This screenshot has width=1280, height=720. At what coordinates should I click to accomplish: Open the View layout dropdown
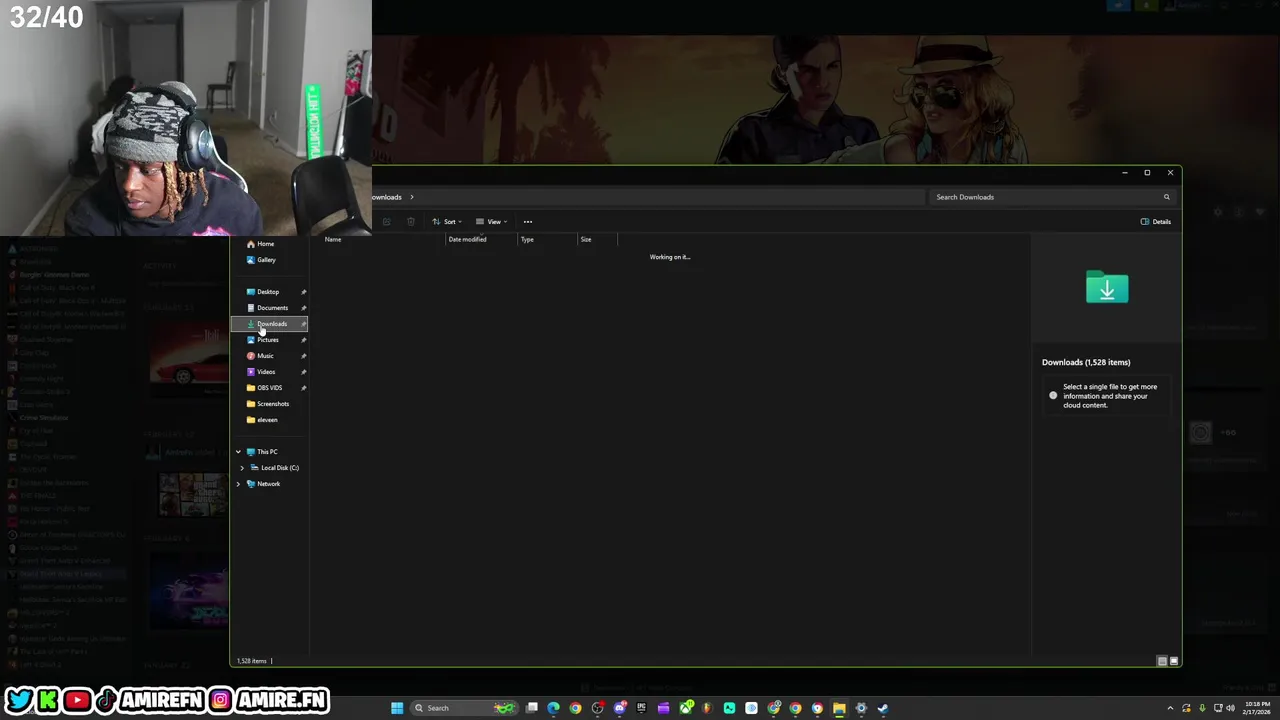click(491, 222)
